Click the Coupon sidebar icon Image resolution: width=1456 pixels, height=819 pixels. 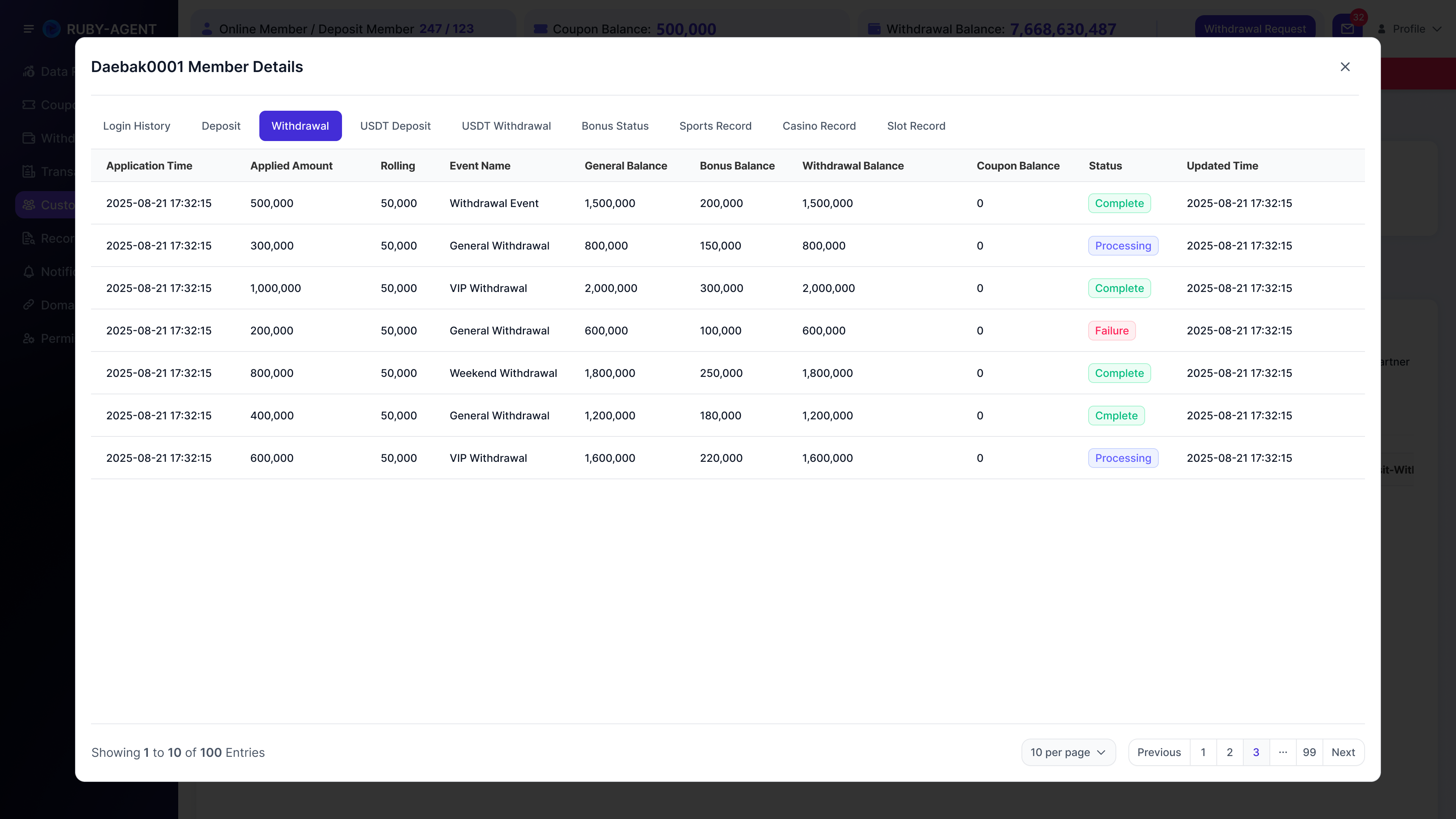tap(28, 105)
